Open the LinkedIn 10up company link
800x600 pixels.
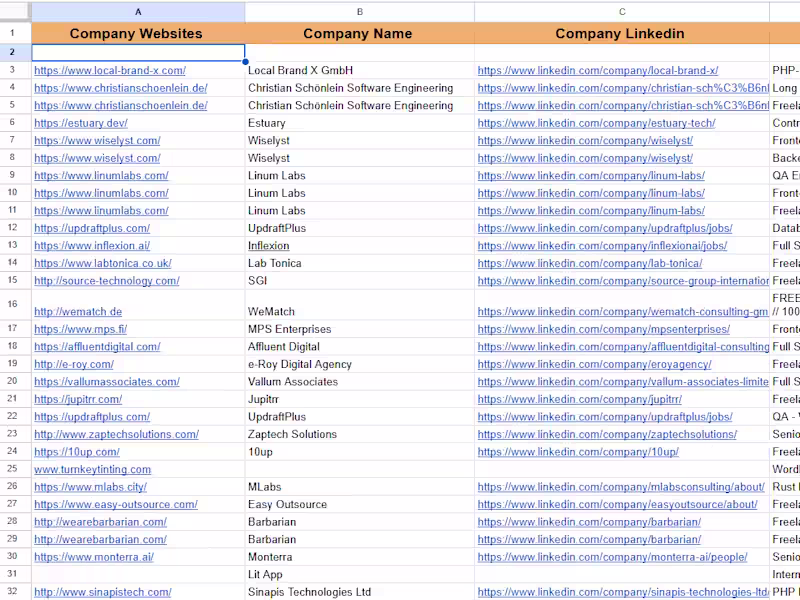[578, 452]
